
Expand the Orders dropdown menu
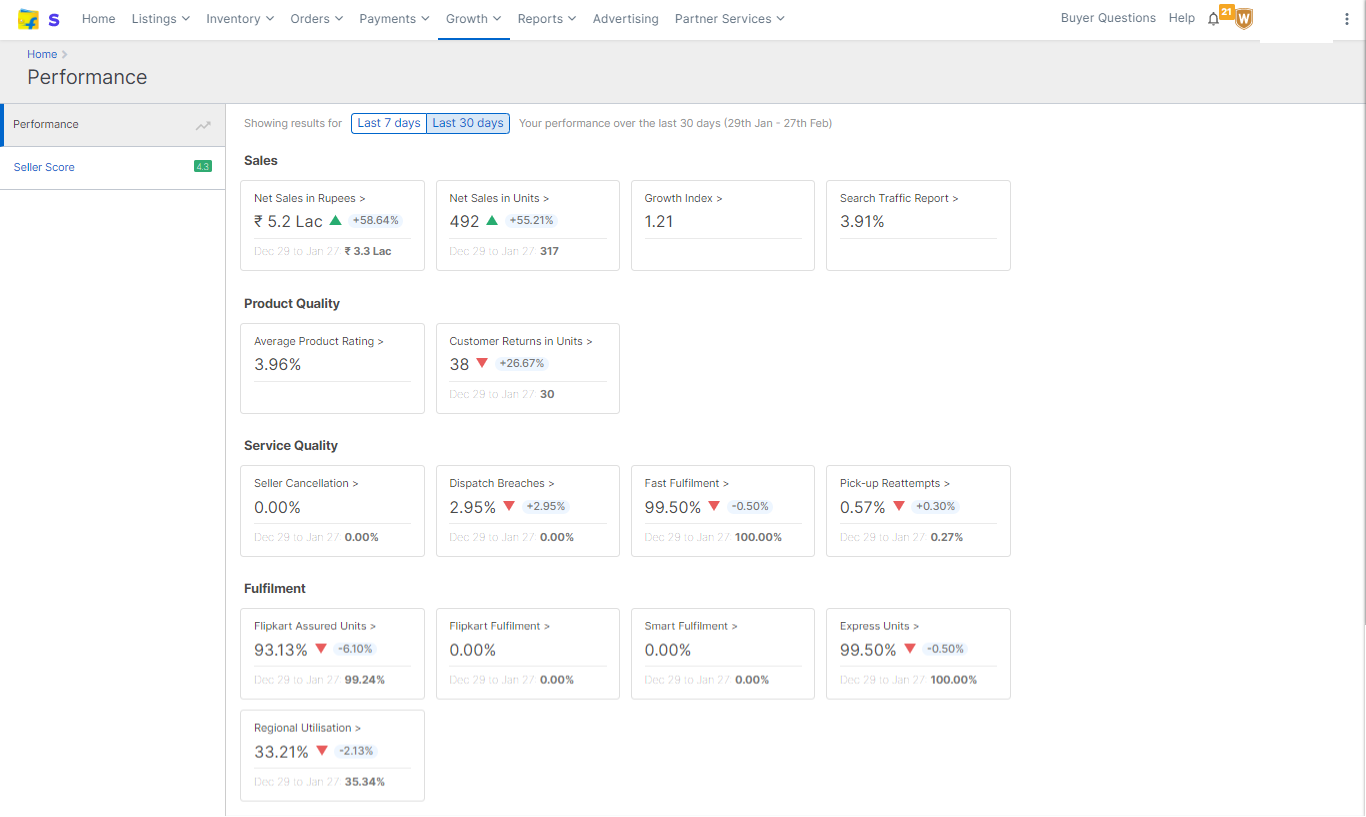point(317,19)
